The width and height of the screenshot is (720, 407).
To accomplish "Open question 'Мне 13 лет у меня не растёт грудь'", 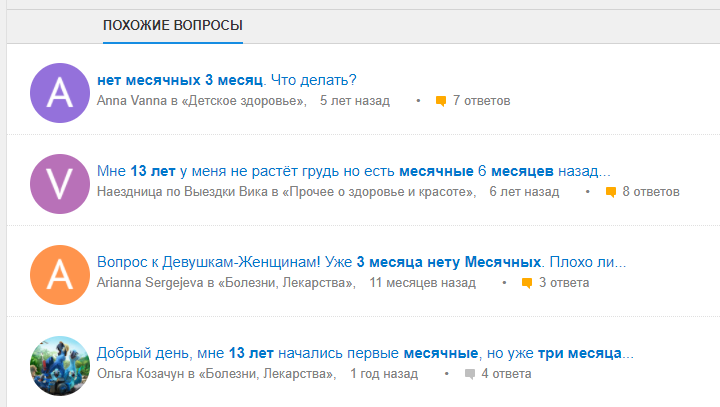I will (x=354, y=171).
